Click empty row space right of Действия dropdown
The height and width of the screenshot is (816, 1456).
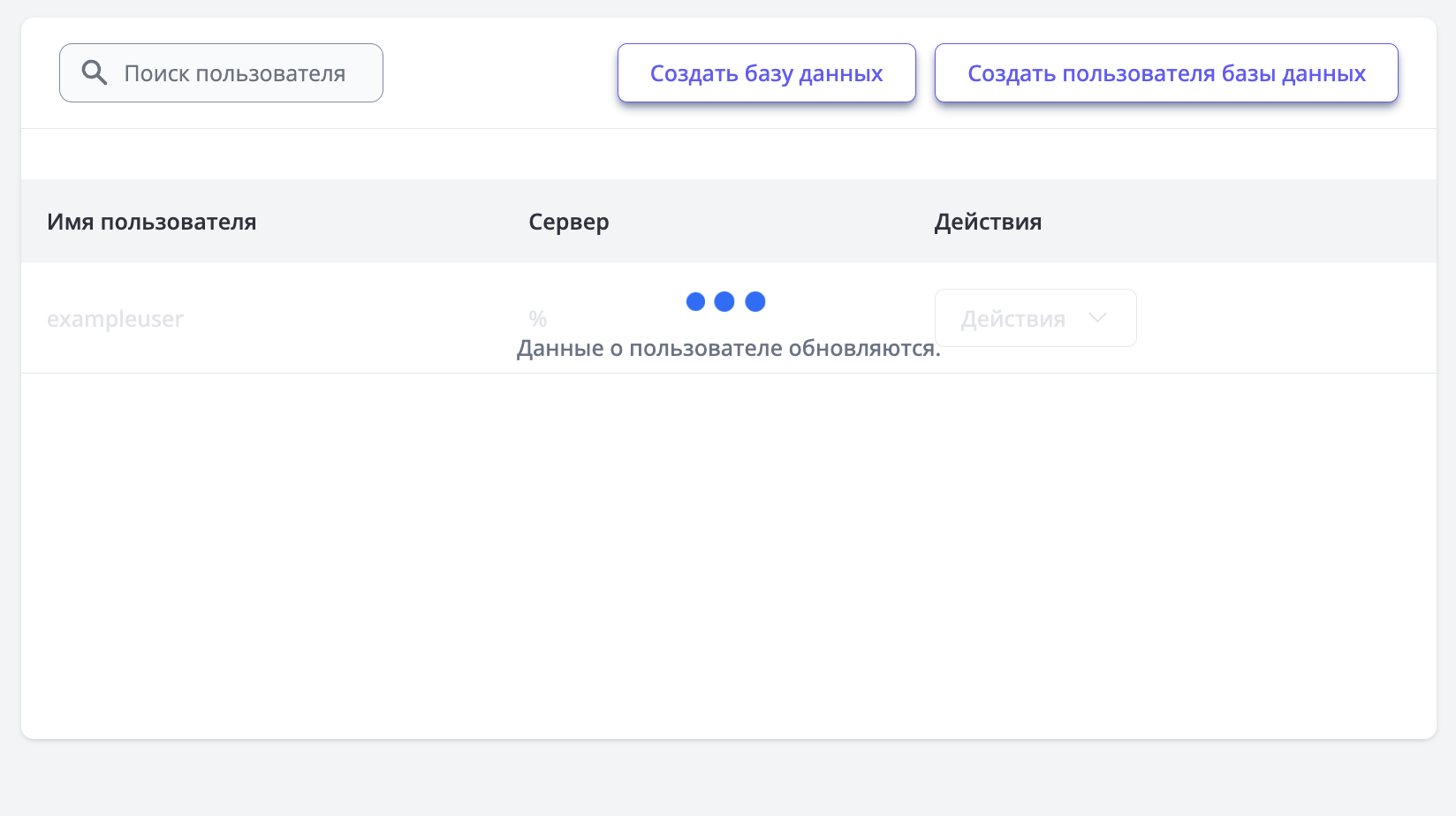point(1281,319)
